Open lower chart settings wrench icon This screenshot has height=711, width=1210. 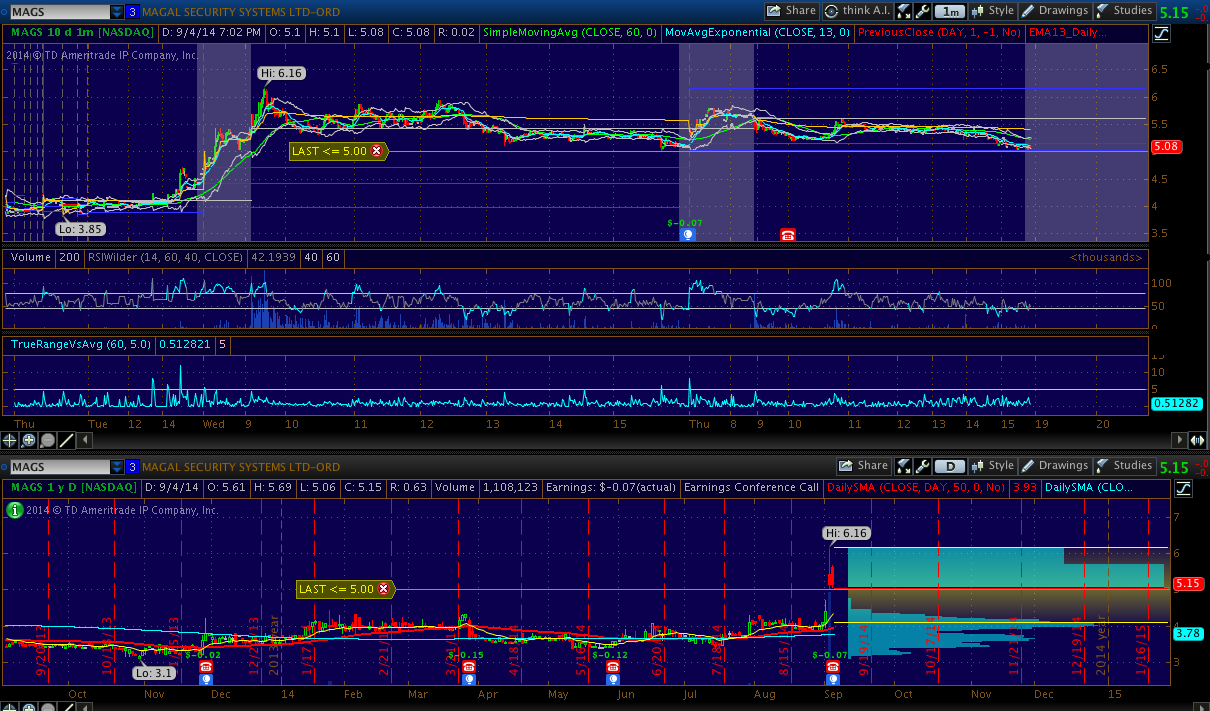point(922,466)
